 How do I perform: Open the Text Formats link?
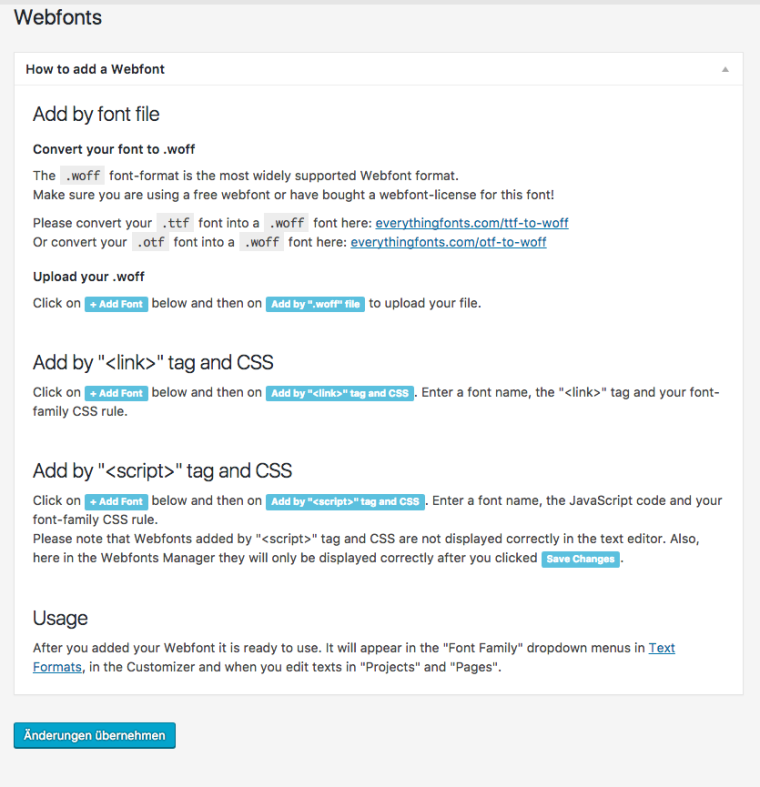(x=661, y=648)
